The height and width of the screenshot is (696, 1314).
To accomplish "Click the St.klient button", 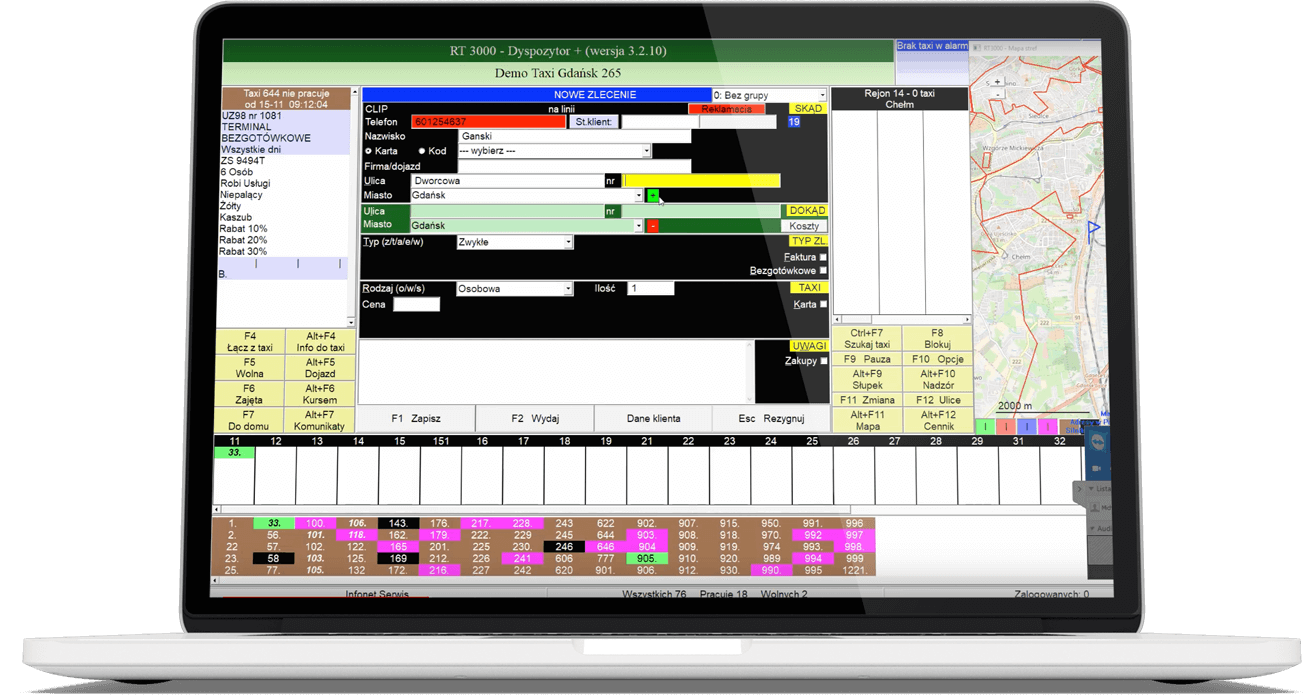I will click(594, 122).
